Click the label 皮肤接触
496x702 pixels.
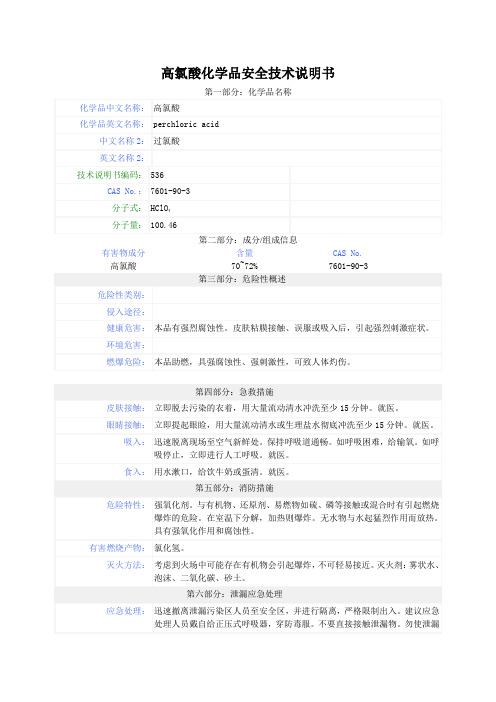[x=126, y=408]
